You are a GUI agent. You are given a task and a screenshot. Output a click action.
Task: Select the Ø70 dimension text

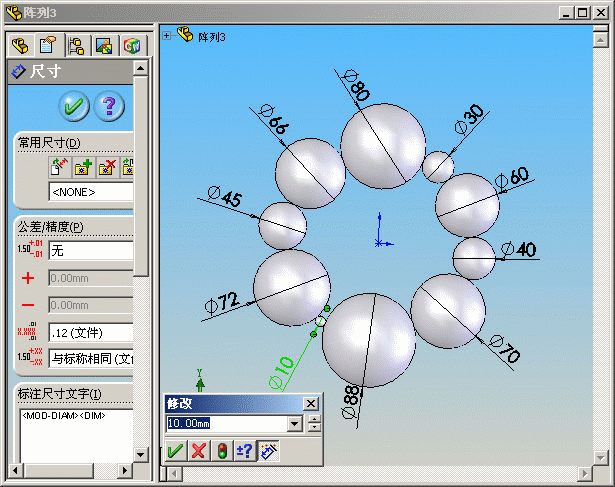(506, 349)
